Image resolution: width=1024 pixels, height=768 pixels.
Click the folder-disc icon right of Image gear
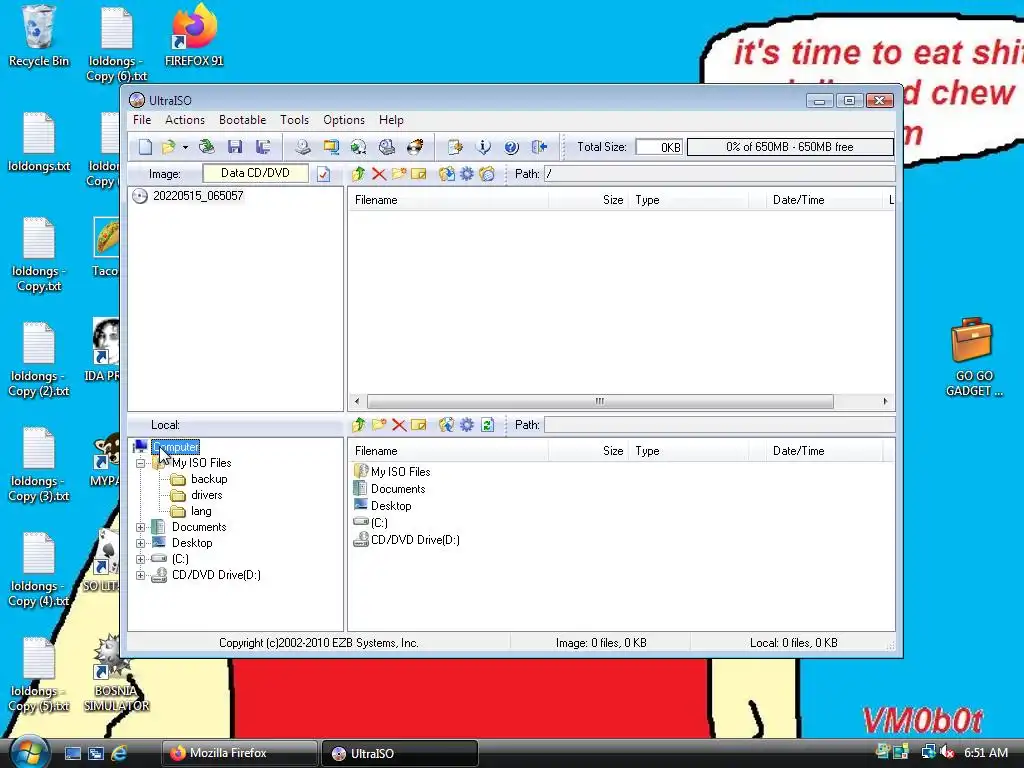pyautogui.click(x=487, y=174)
